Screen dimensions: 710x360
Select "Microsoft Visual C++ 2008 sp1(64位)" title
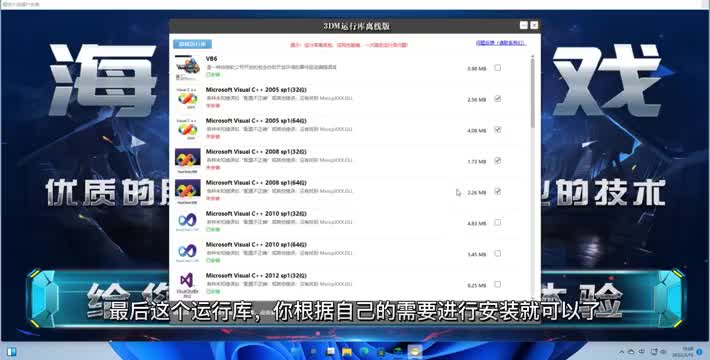coord(256,182)
